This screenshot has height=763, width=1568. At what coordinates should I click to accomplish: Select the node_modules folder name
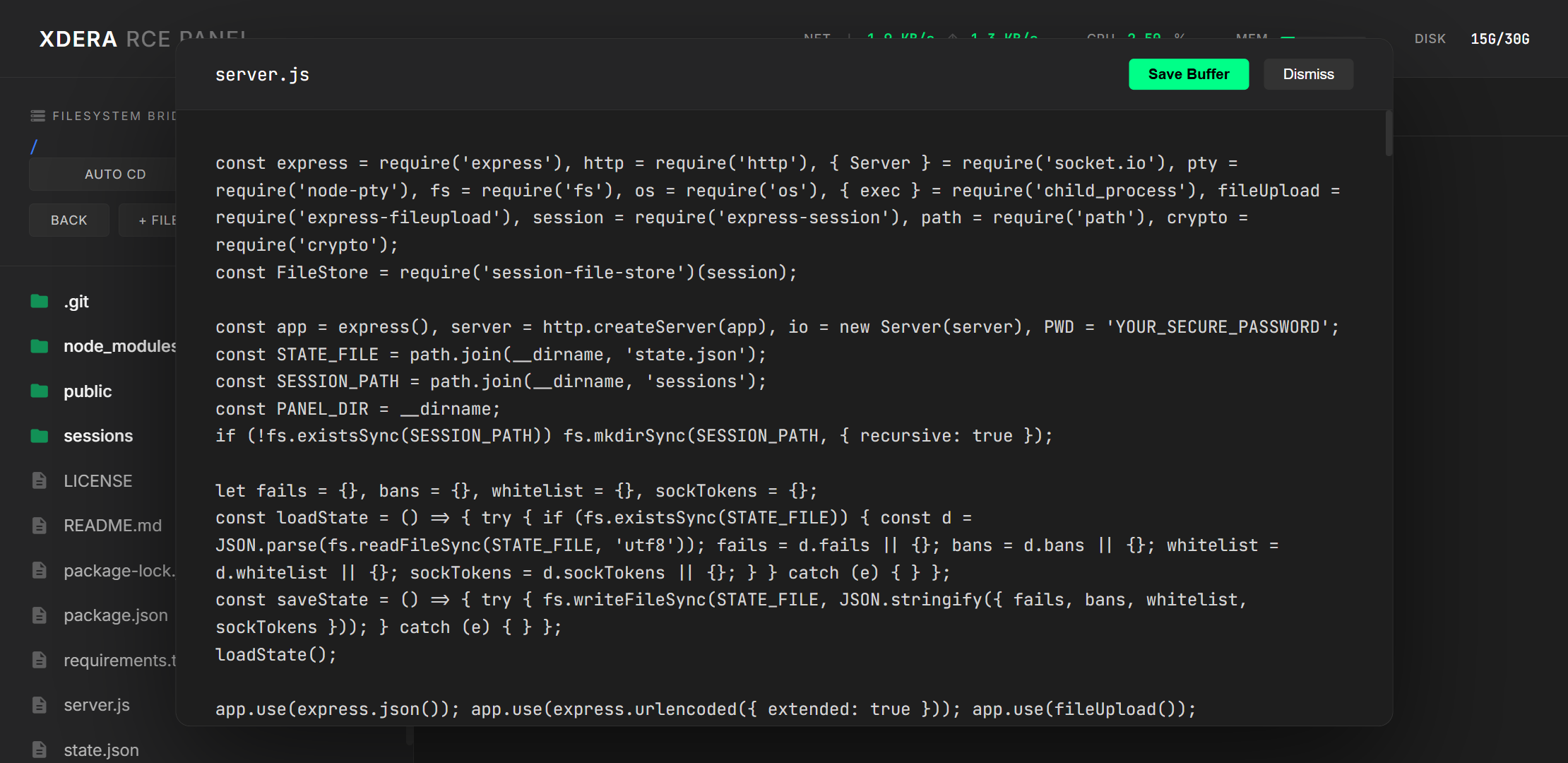(119, 346)
